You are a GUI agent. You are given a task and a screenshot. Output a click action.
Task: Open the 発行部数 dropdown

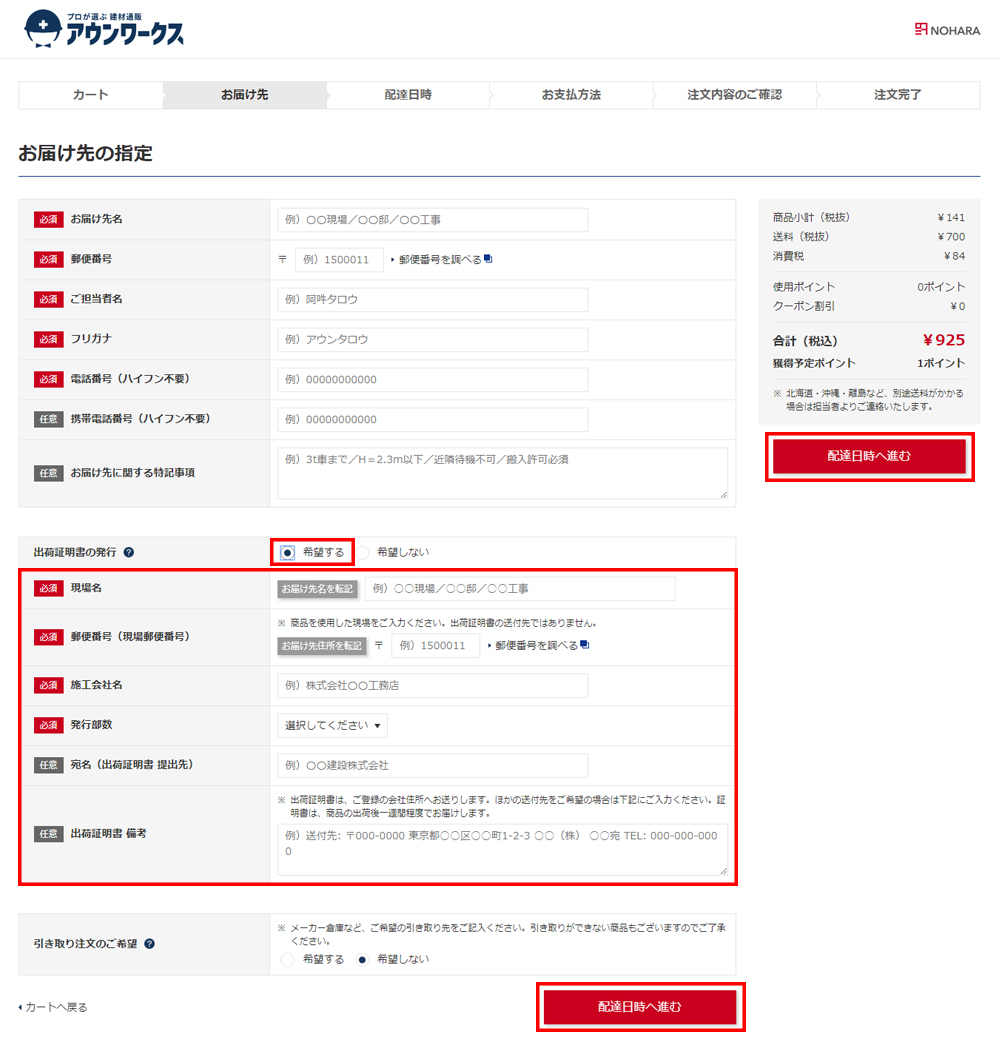tap(332, 725)
